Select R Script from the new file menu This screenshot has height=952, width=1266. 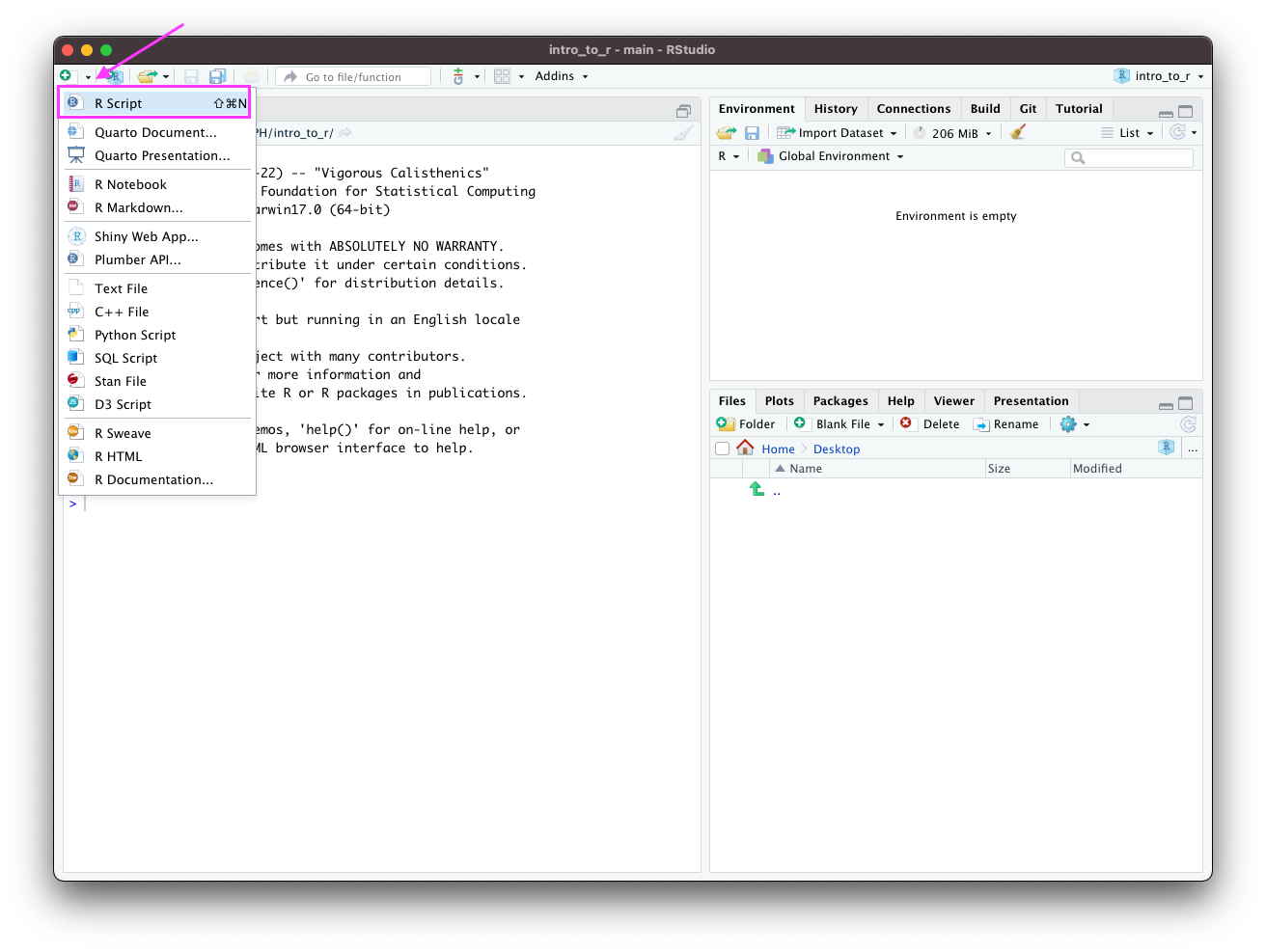[119, 103]
